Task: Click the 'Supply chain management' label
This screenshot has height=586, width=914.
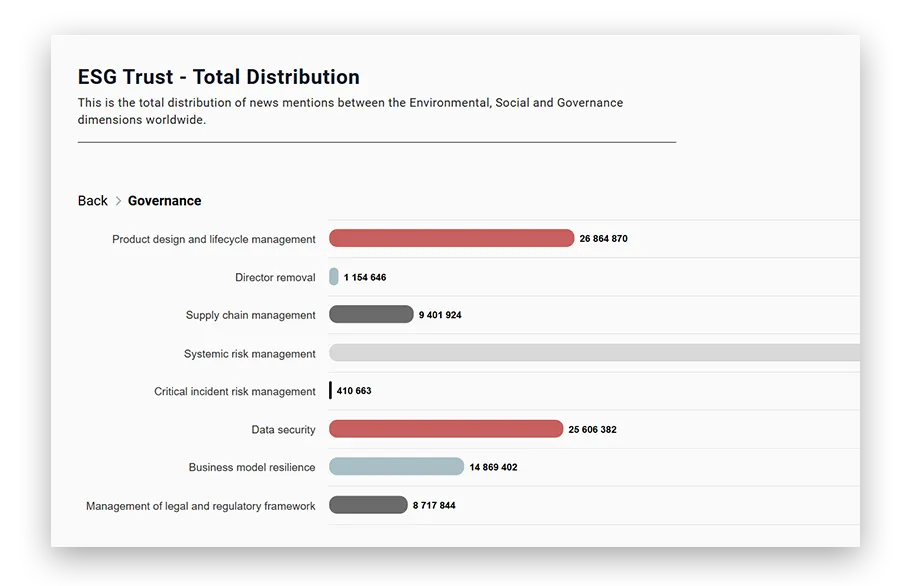Action: coord(250,315)
